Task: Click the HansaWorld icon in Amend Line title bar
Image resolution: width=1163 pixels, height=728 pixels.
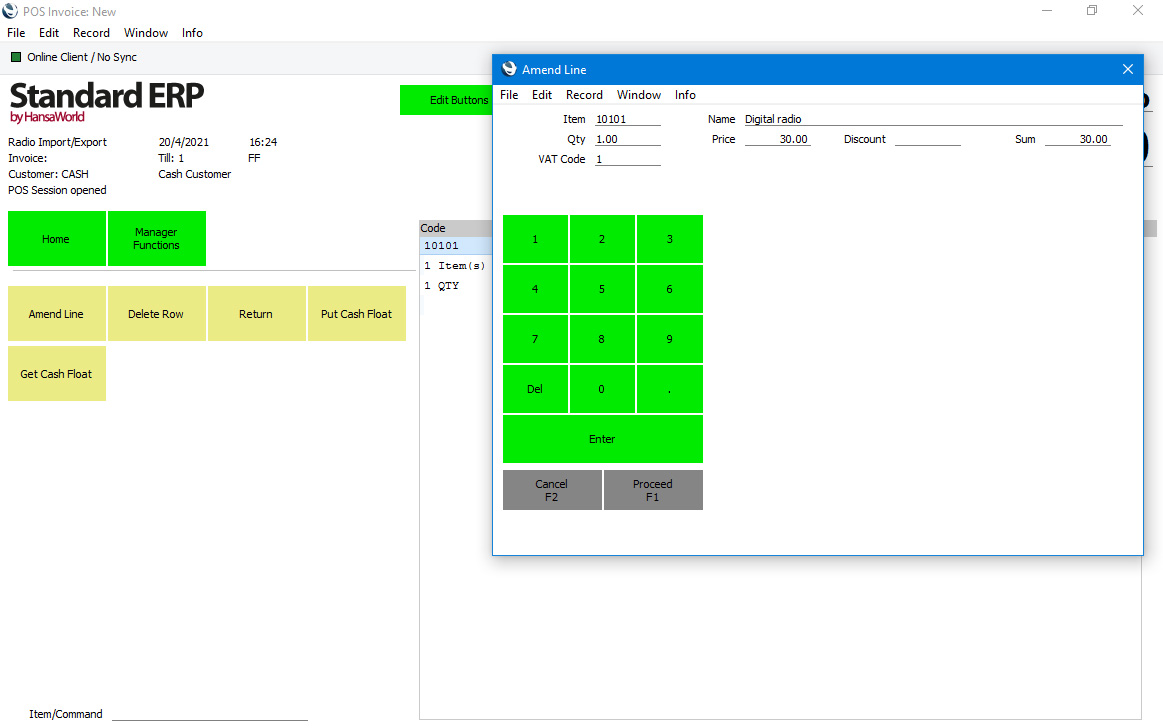Action: pos(509,69)
